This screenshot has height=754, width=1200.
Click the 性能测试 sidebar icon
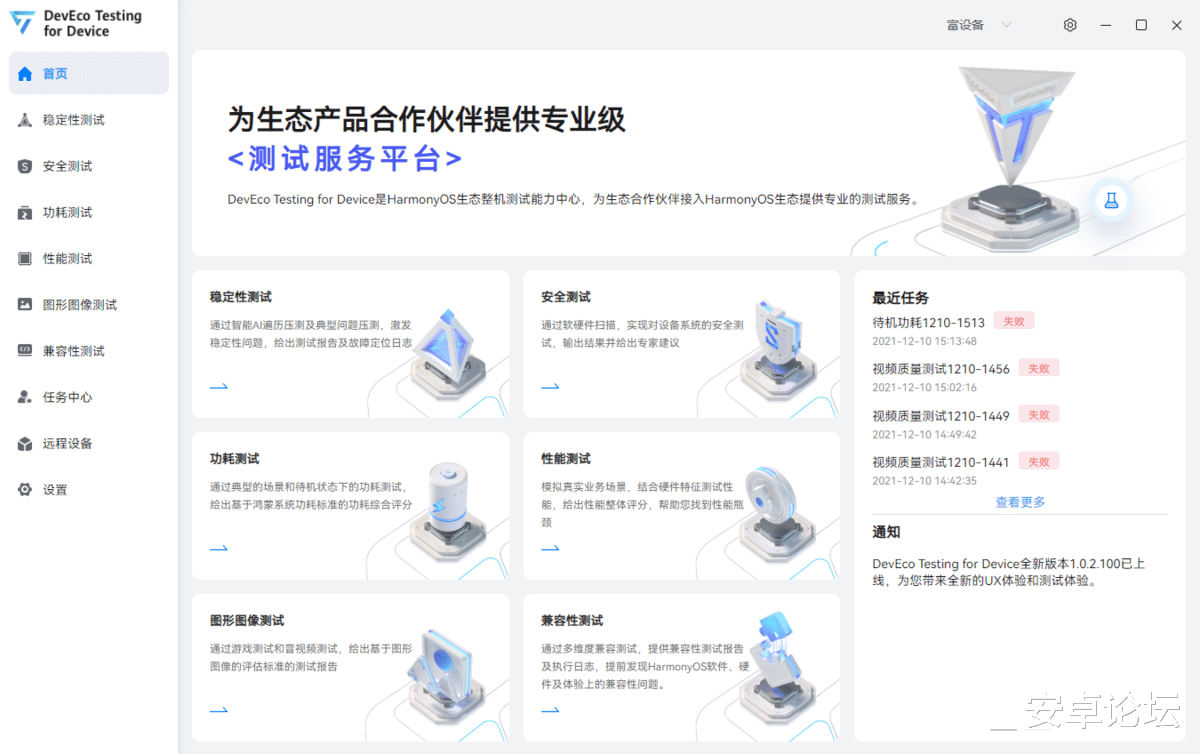pos(25,258)
